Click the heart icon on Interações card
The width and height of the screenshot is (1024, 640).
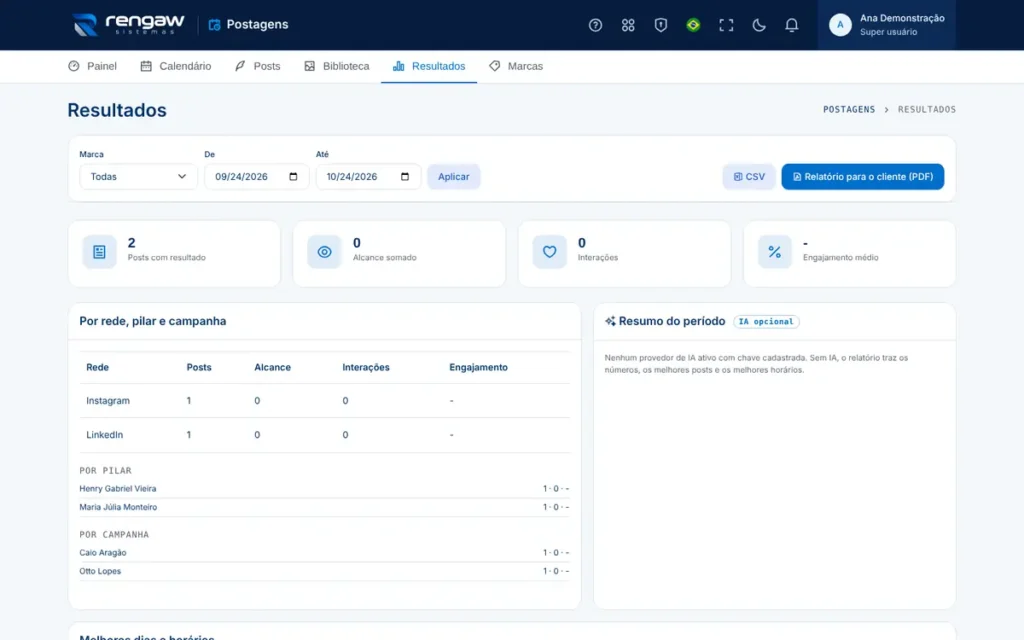coord(549,251)
